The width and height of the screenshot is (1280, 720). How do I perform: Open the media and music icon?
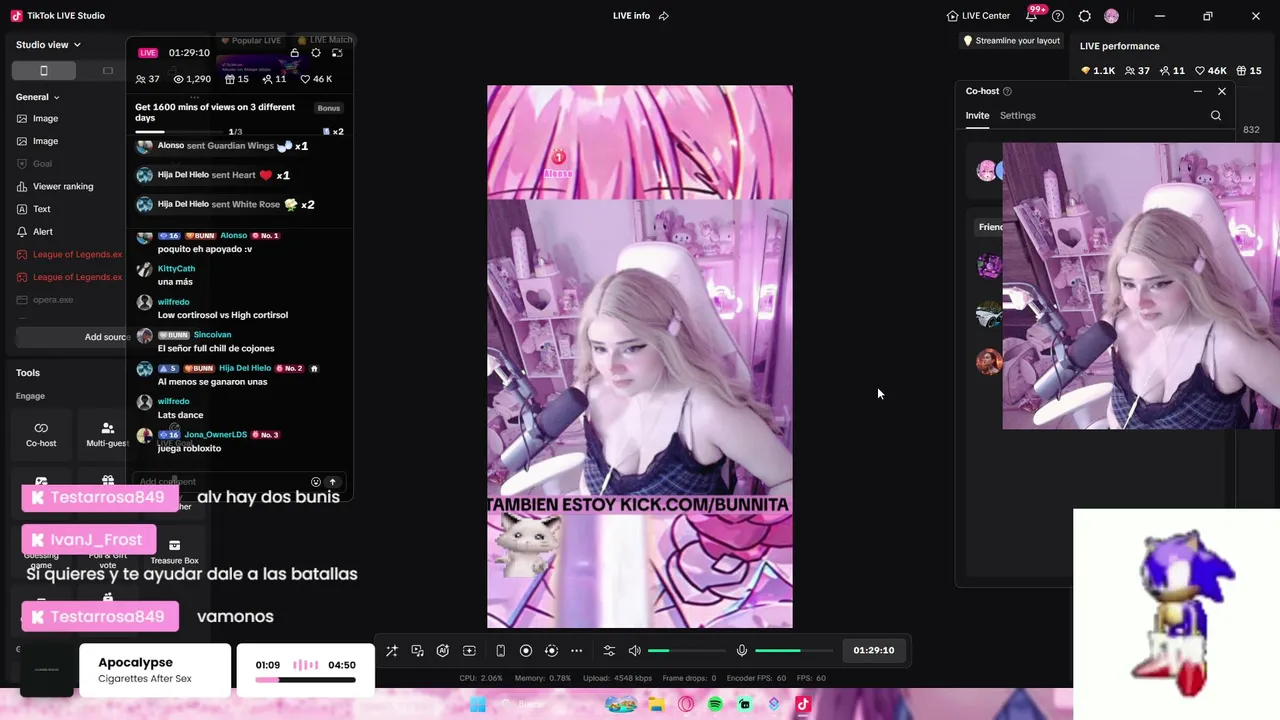coord(417,651)
